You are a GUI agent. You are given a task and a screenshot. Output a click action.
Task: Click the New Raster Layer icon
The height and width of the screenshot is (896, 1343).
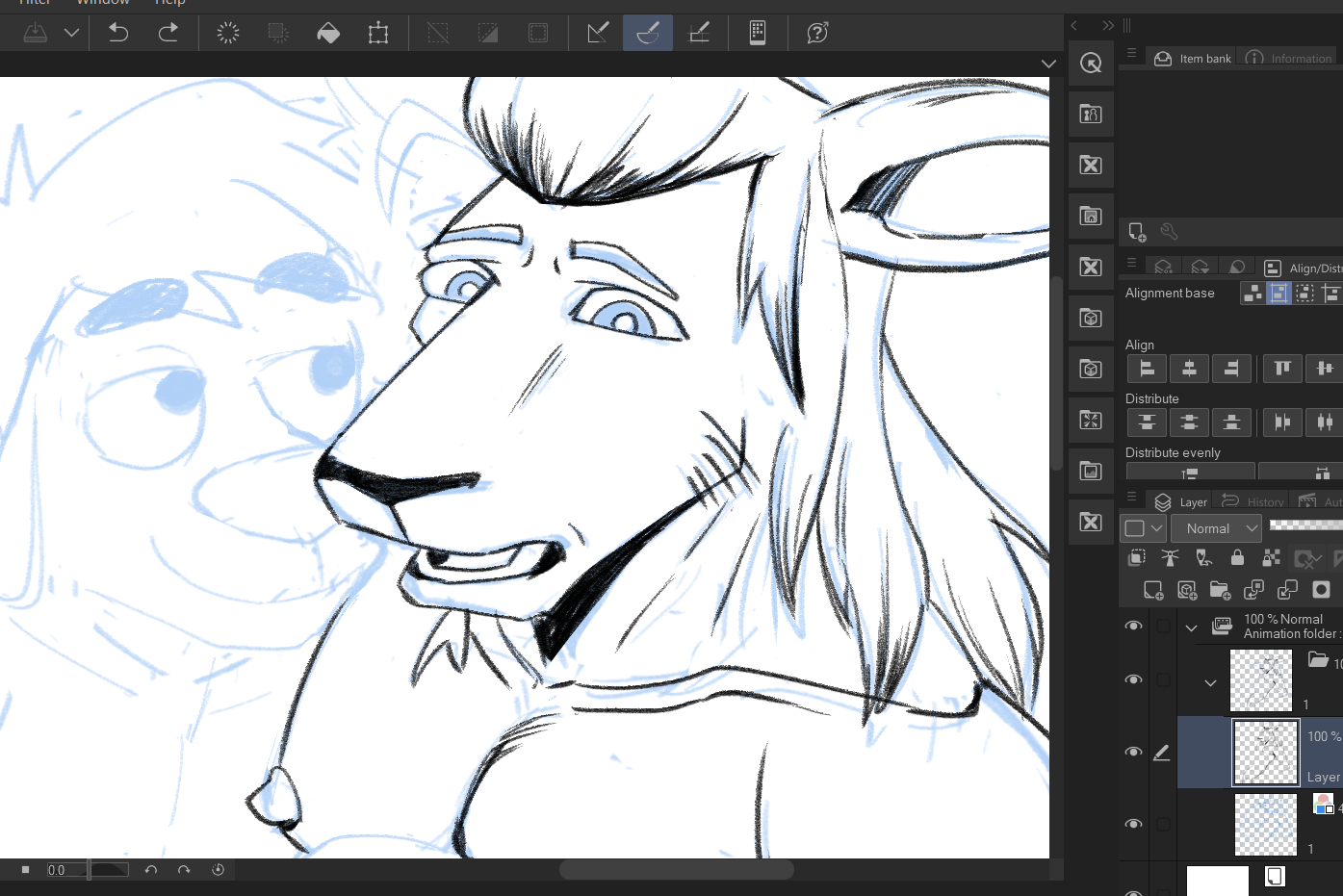[x=1152, y=590]
